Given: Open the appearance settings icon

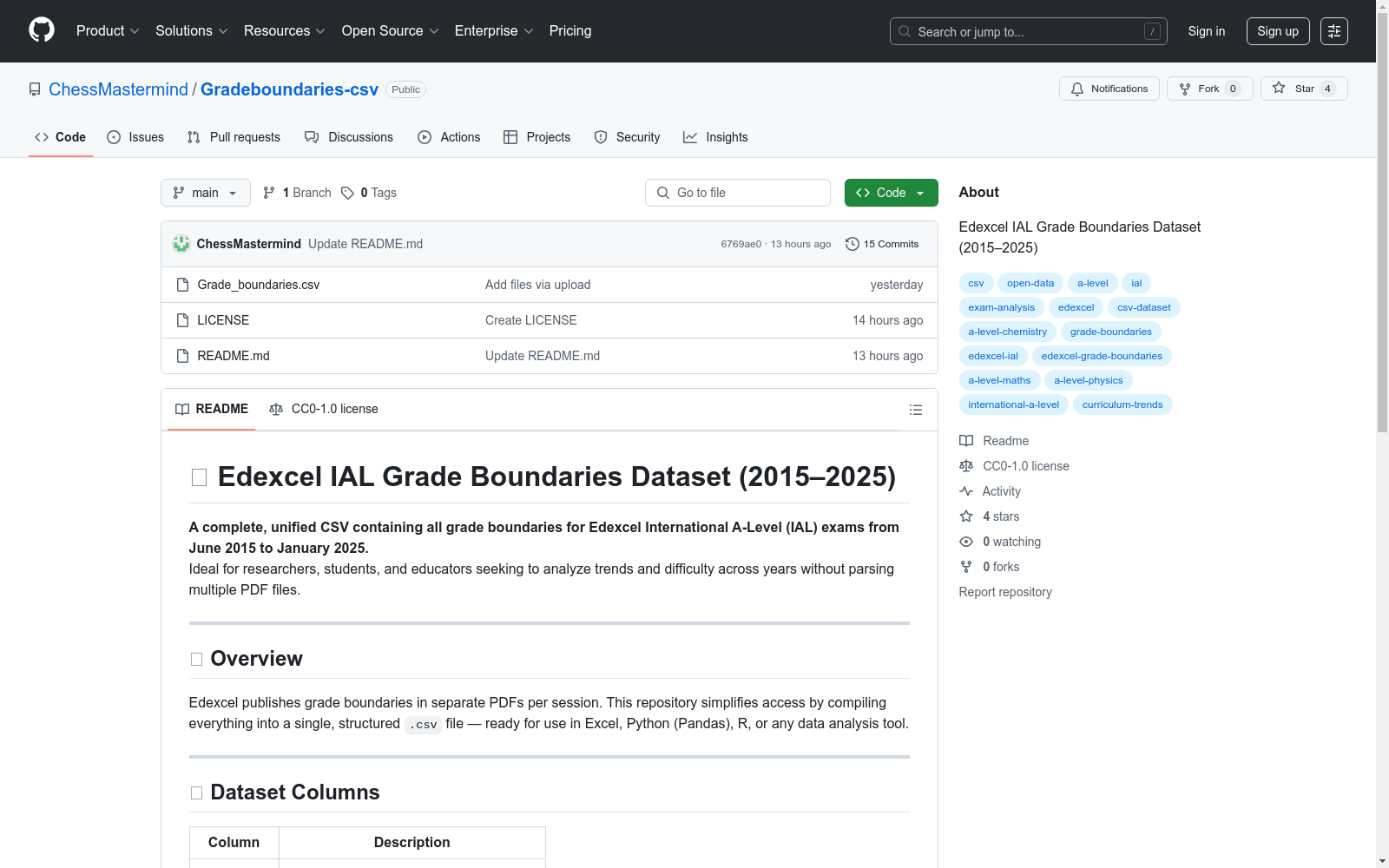Looking at the screenshot, I should click(x=1334, y=31).
